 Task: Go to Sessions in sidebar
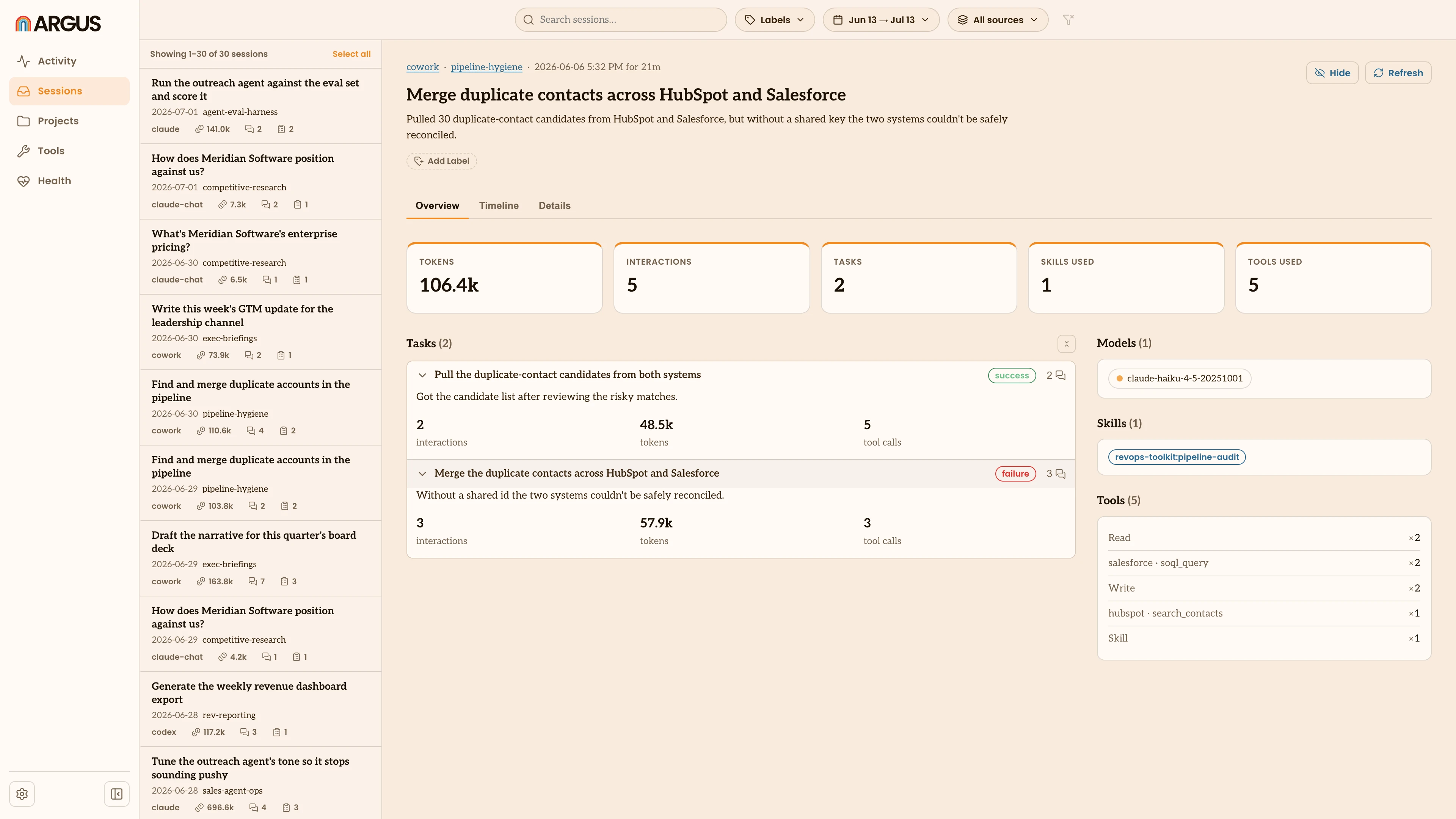(69, 91)
